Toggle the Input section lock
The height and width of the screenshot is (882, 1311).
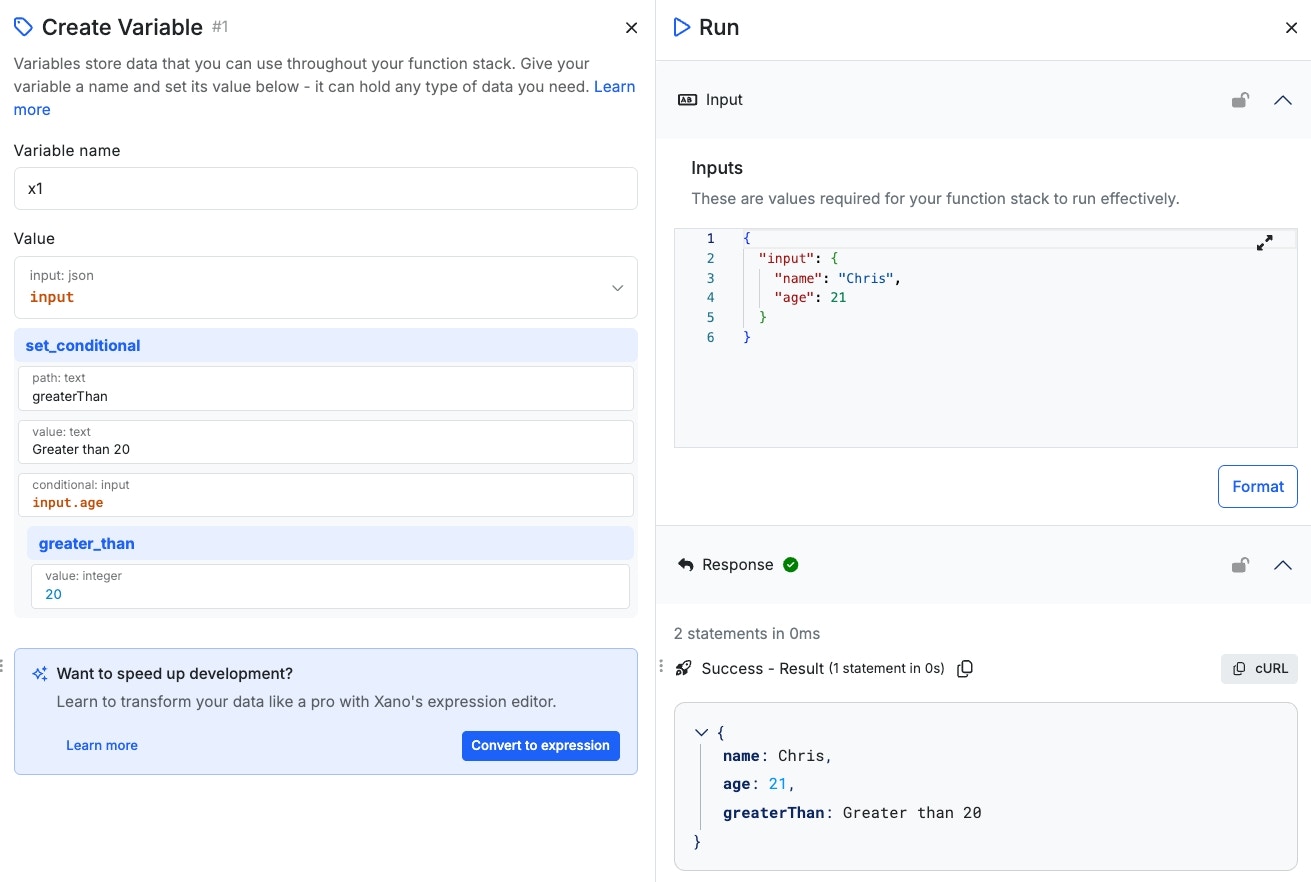1240,100
